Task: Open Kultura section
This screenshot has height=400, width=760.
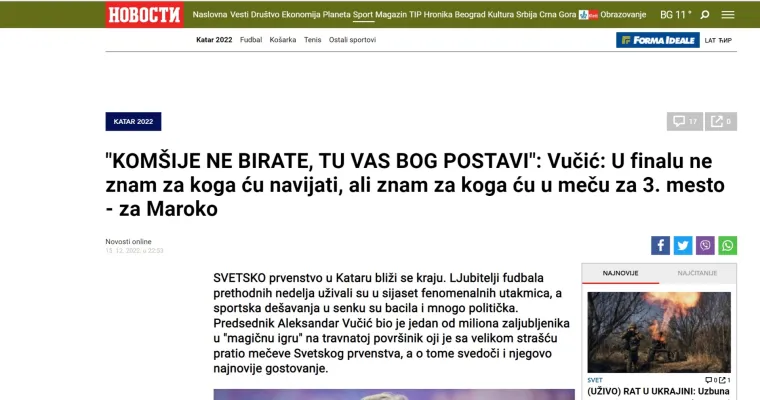Action: 501,15
